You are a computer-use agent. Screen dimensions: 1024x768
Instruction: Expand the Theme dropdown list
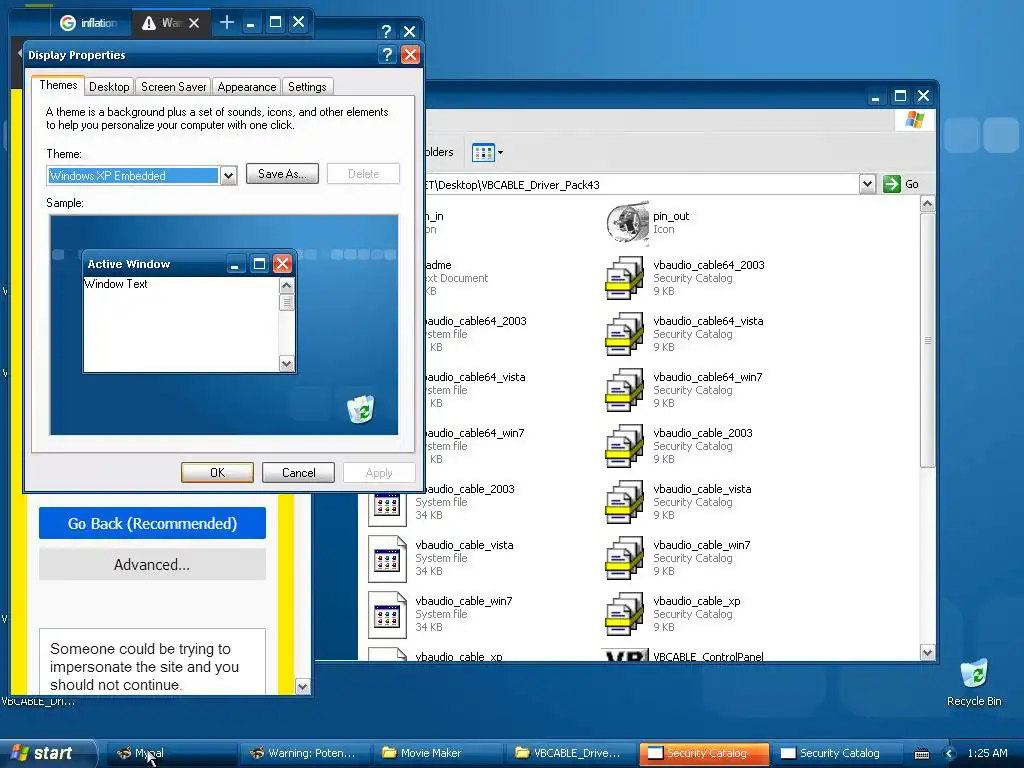(228, 176)
